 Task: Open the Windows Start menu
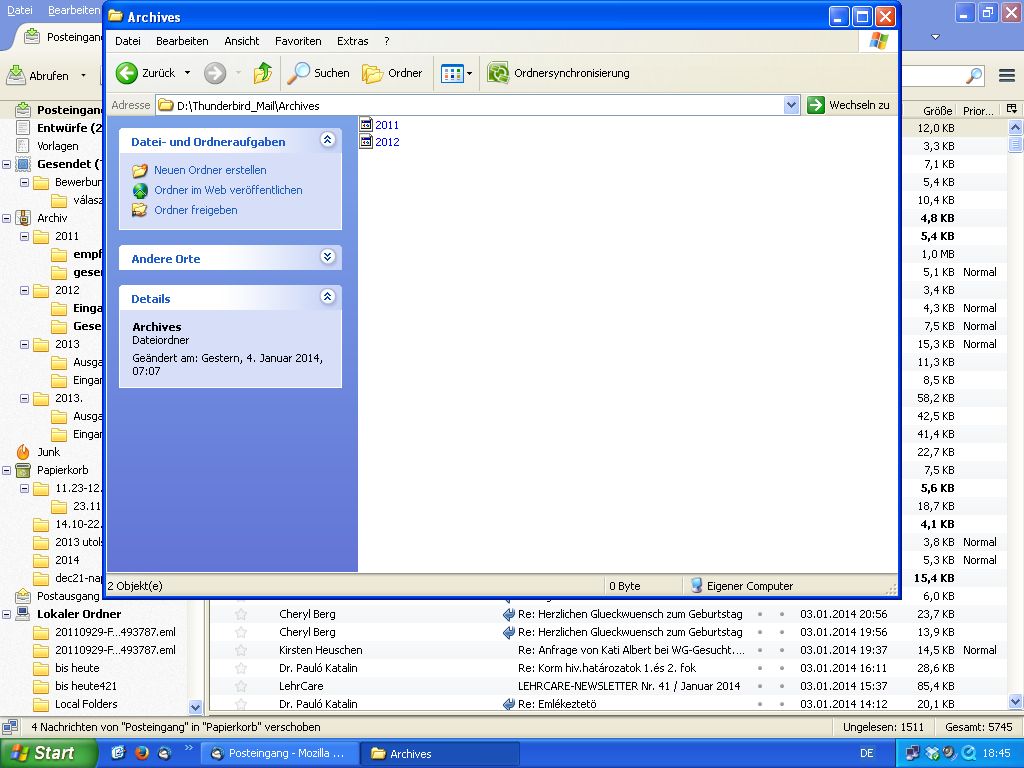coord(48,753)
